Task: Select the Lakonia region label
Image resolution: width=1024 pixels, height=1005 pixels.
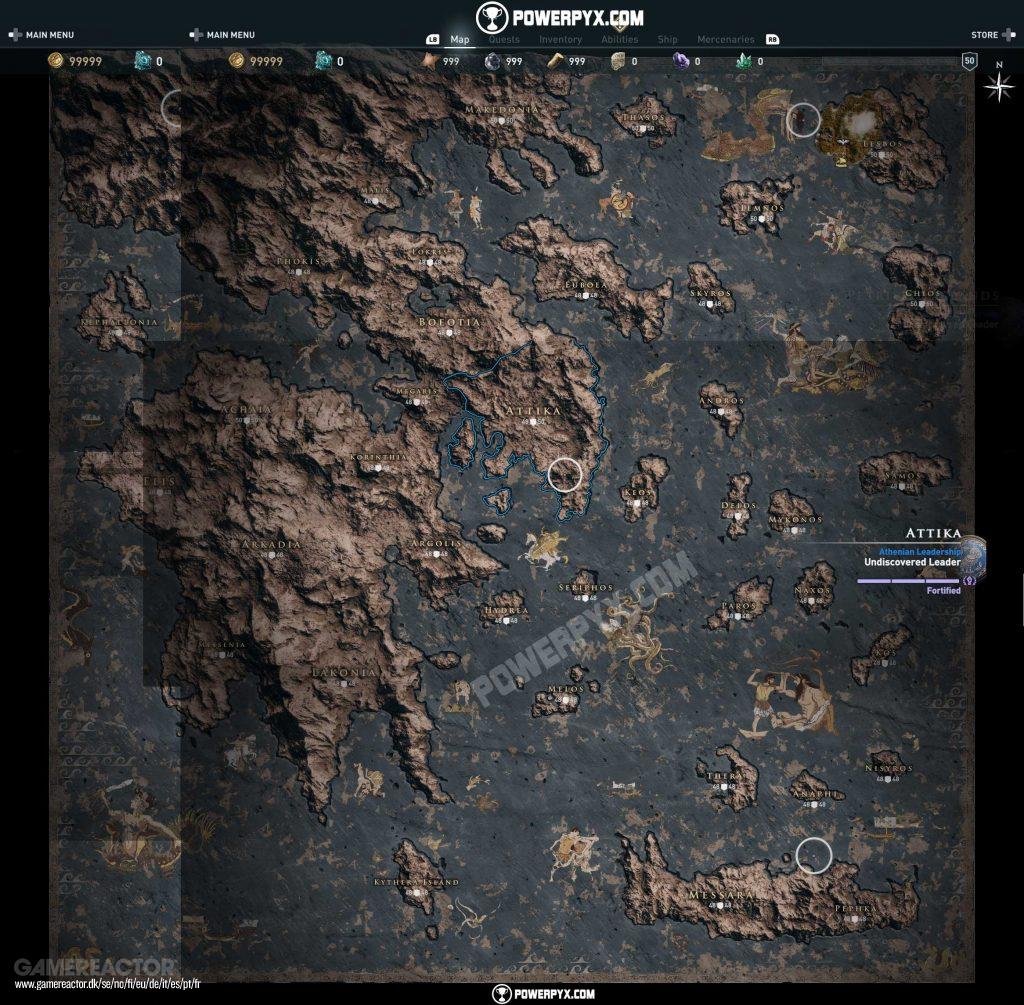Action: click(x=344, y=672)
